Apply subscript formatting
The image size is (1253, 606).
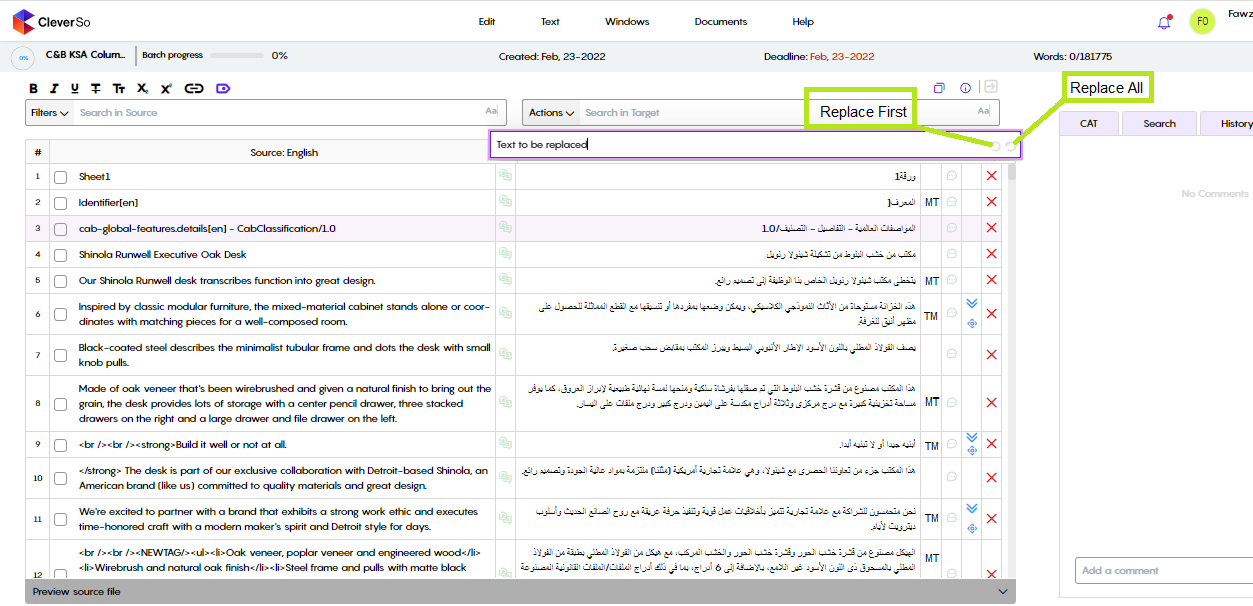point(143,89)
